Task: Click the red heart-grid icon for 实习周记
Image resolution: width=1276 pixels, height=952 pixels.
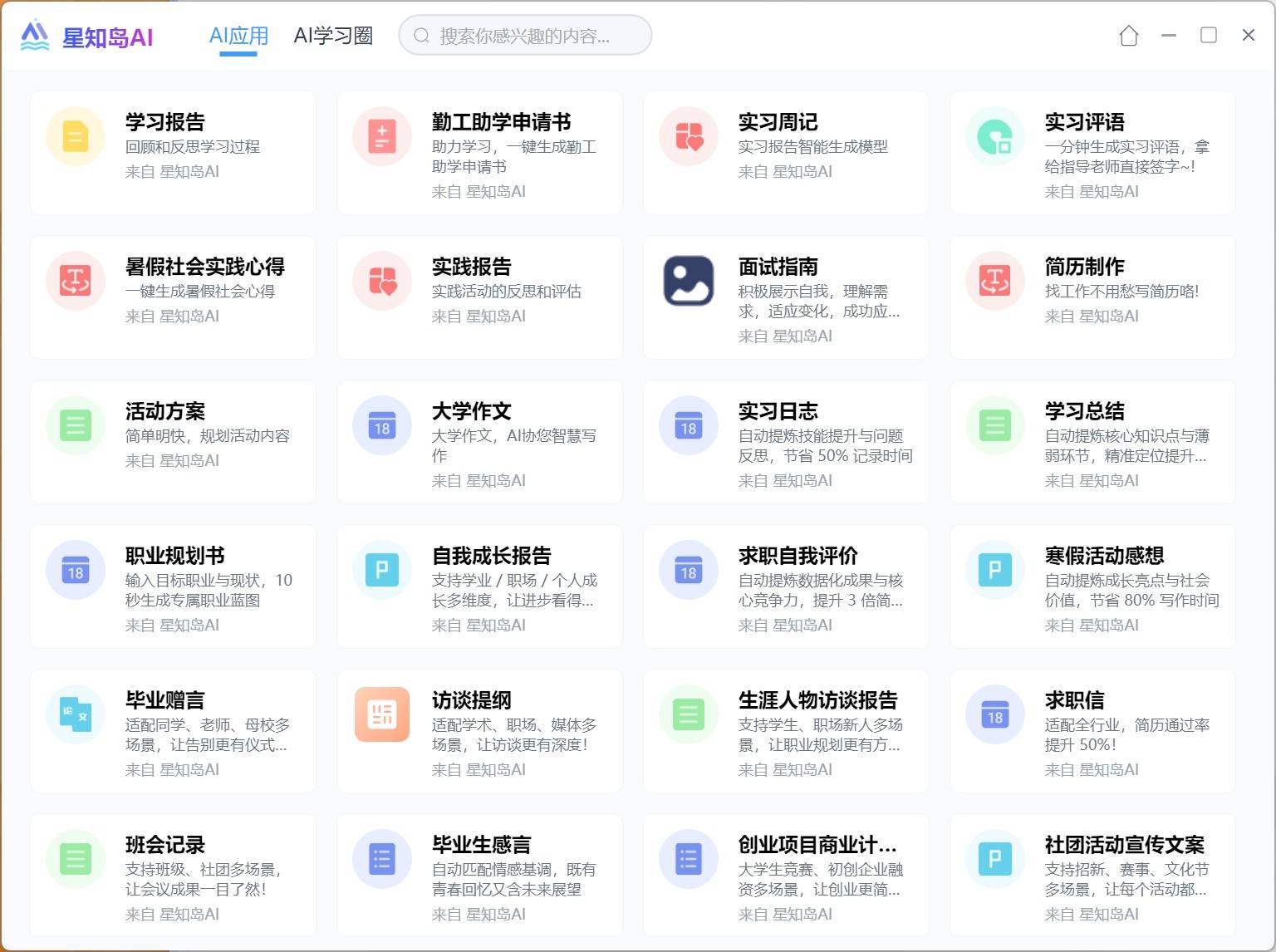Action: click(689, 136)
